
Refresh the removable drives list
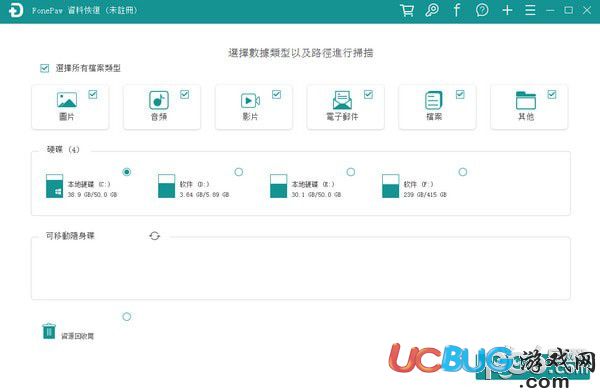(155, 236)
